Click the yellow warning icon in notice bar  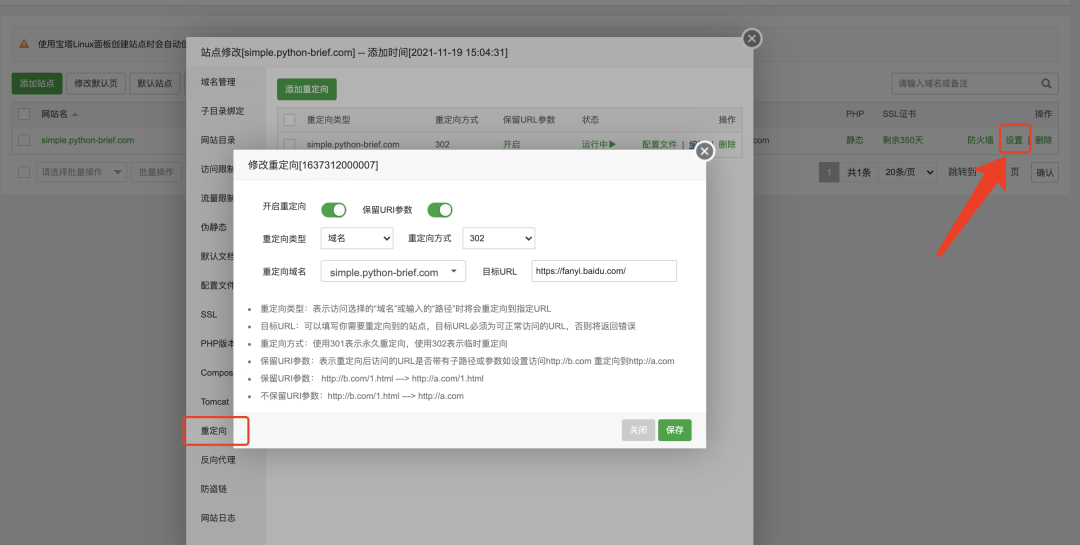(24, 44)
